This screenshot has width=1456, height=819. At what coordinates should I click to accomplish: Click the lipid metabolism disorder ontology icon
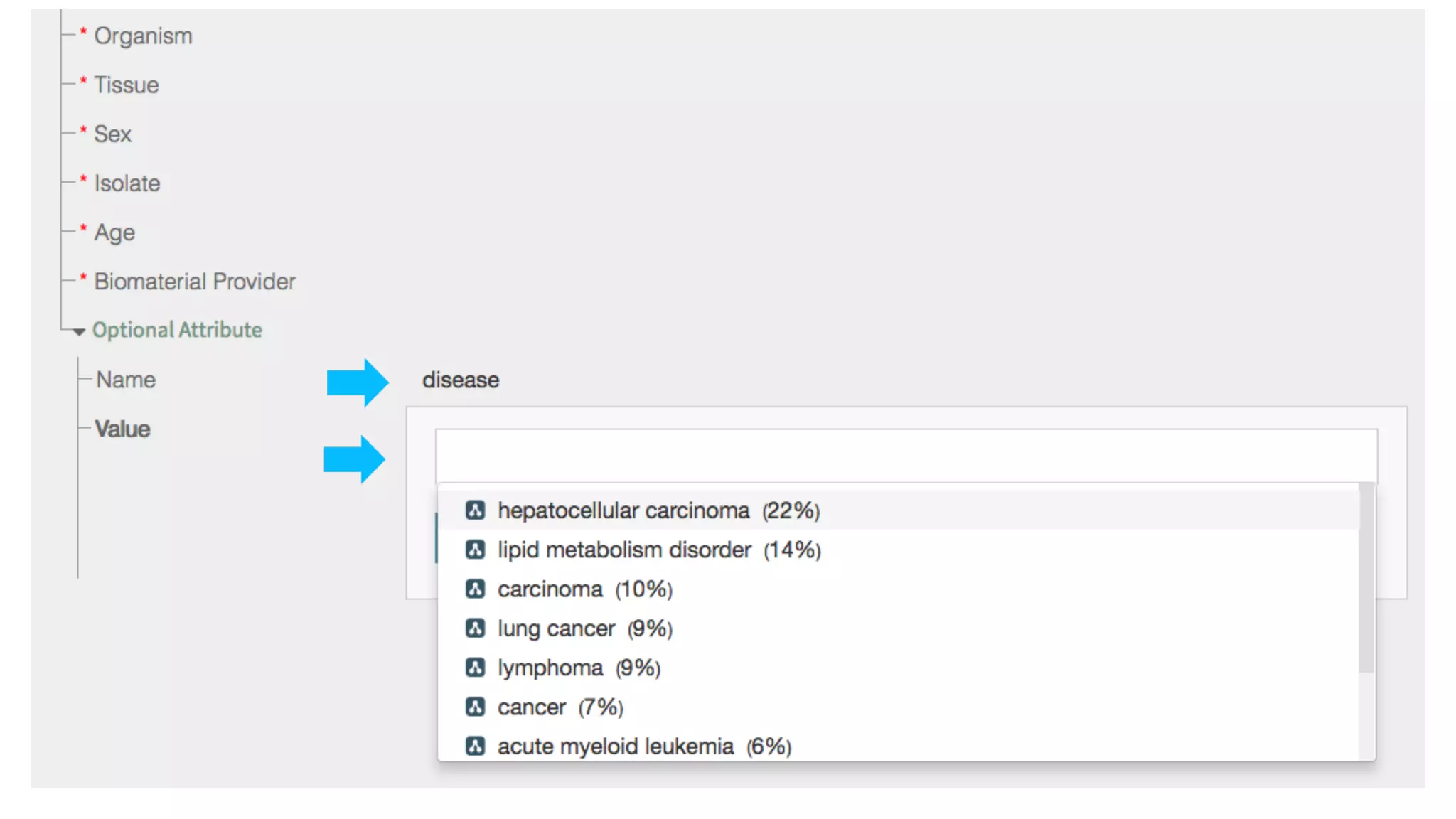(x=475, y=550)
